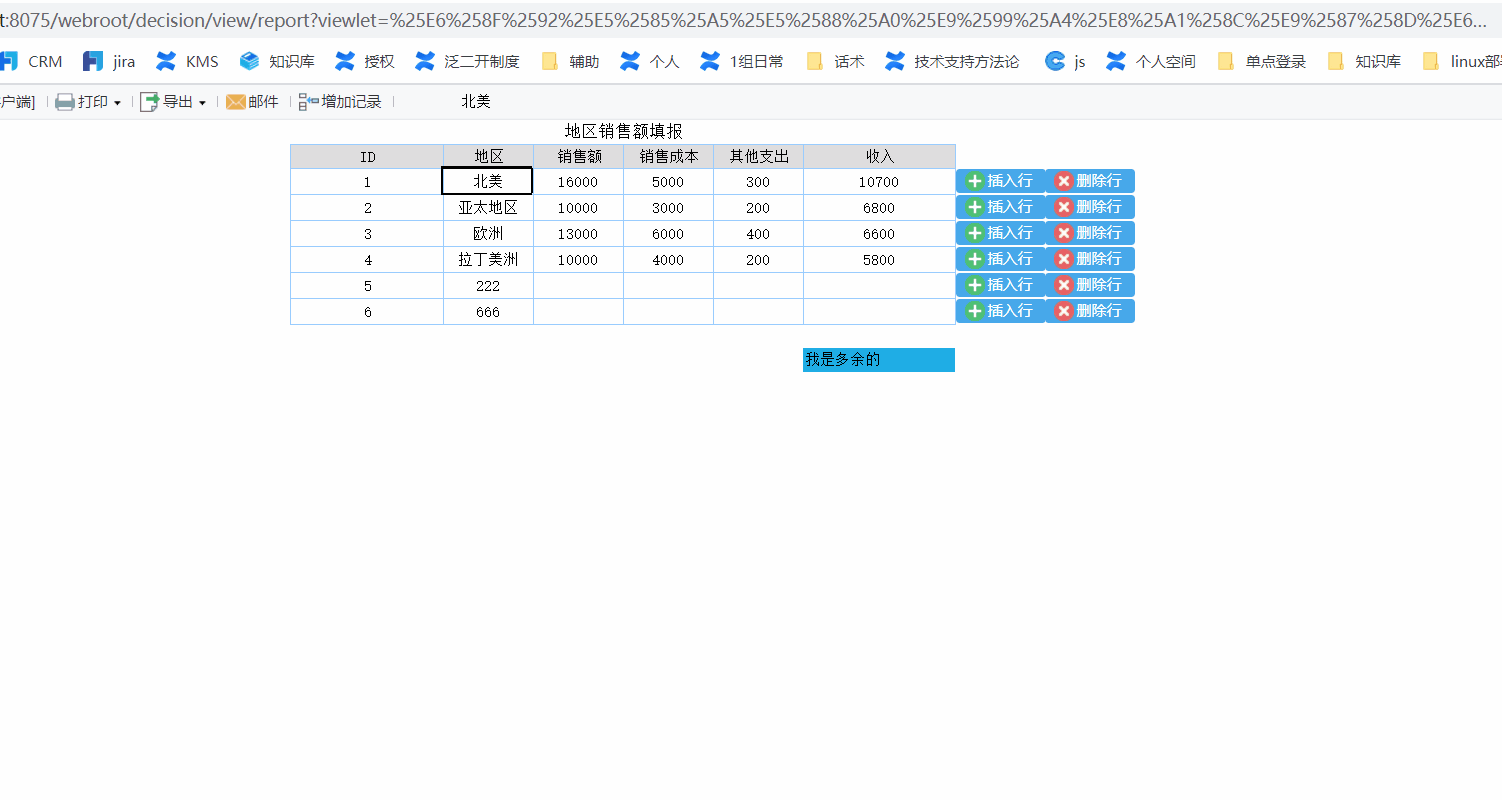Click the 300 other expenses cell
This screenshot has width=1502, height=800.
click(758, 182)
